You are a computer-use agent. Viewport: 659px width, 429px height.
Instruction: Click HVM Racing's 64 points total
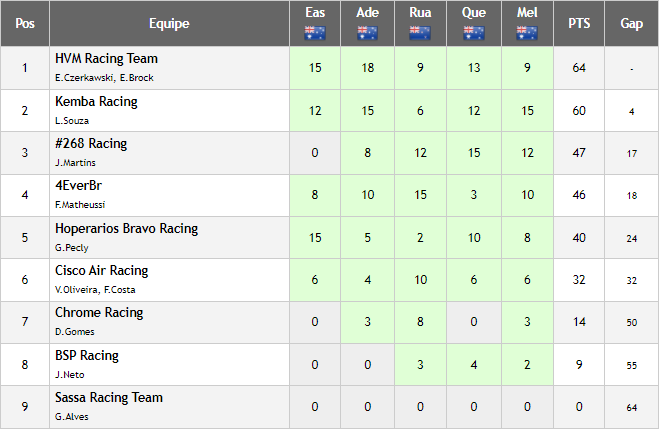[x=579, y=68]
